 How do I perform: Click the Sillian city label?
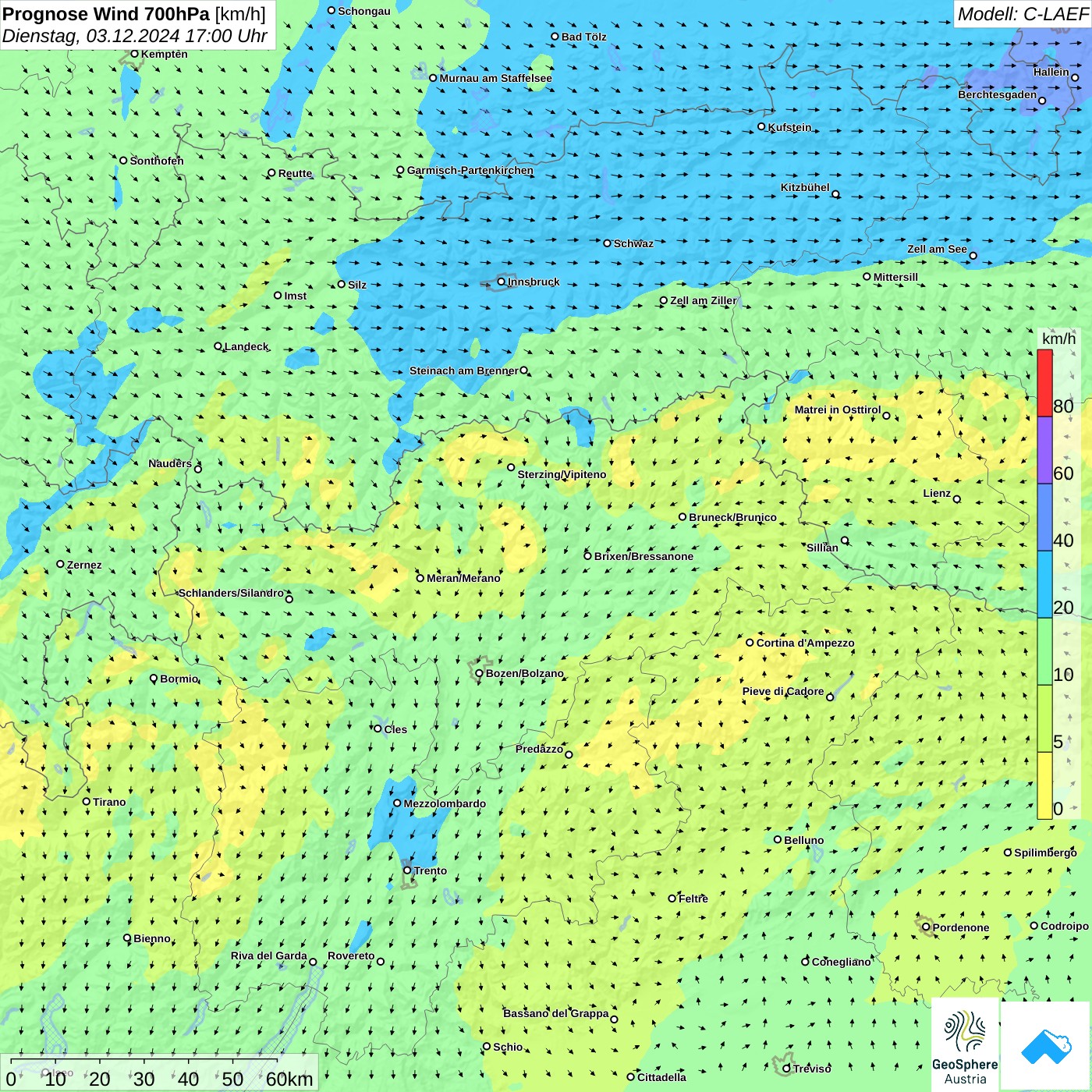click(x=822, y=548)
